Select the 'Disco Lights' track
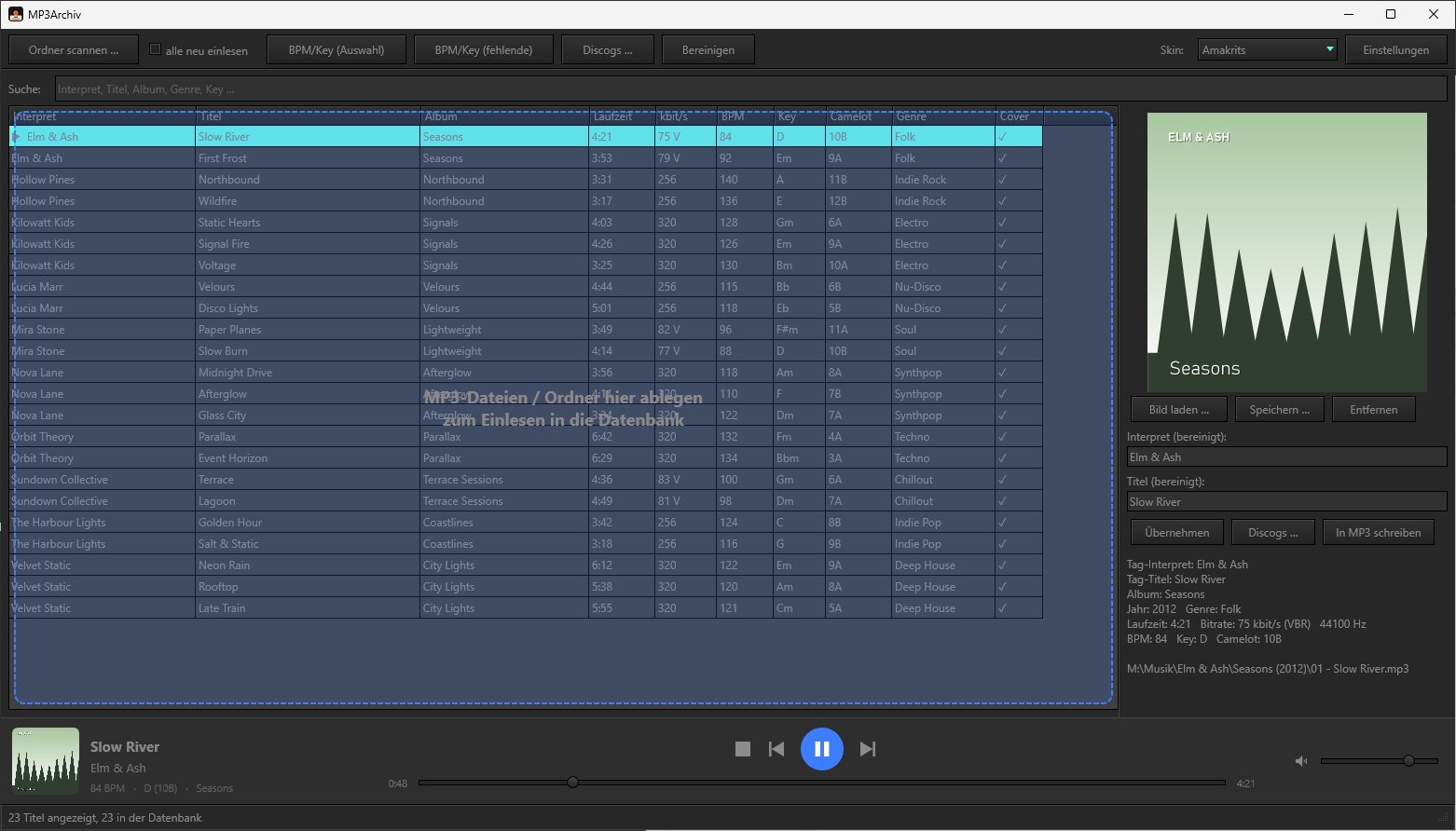Screen dimensions: 1456x831 tap(526, 308)
